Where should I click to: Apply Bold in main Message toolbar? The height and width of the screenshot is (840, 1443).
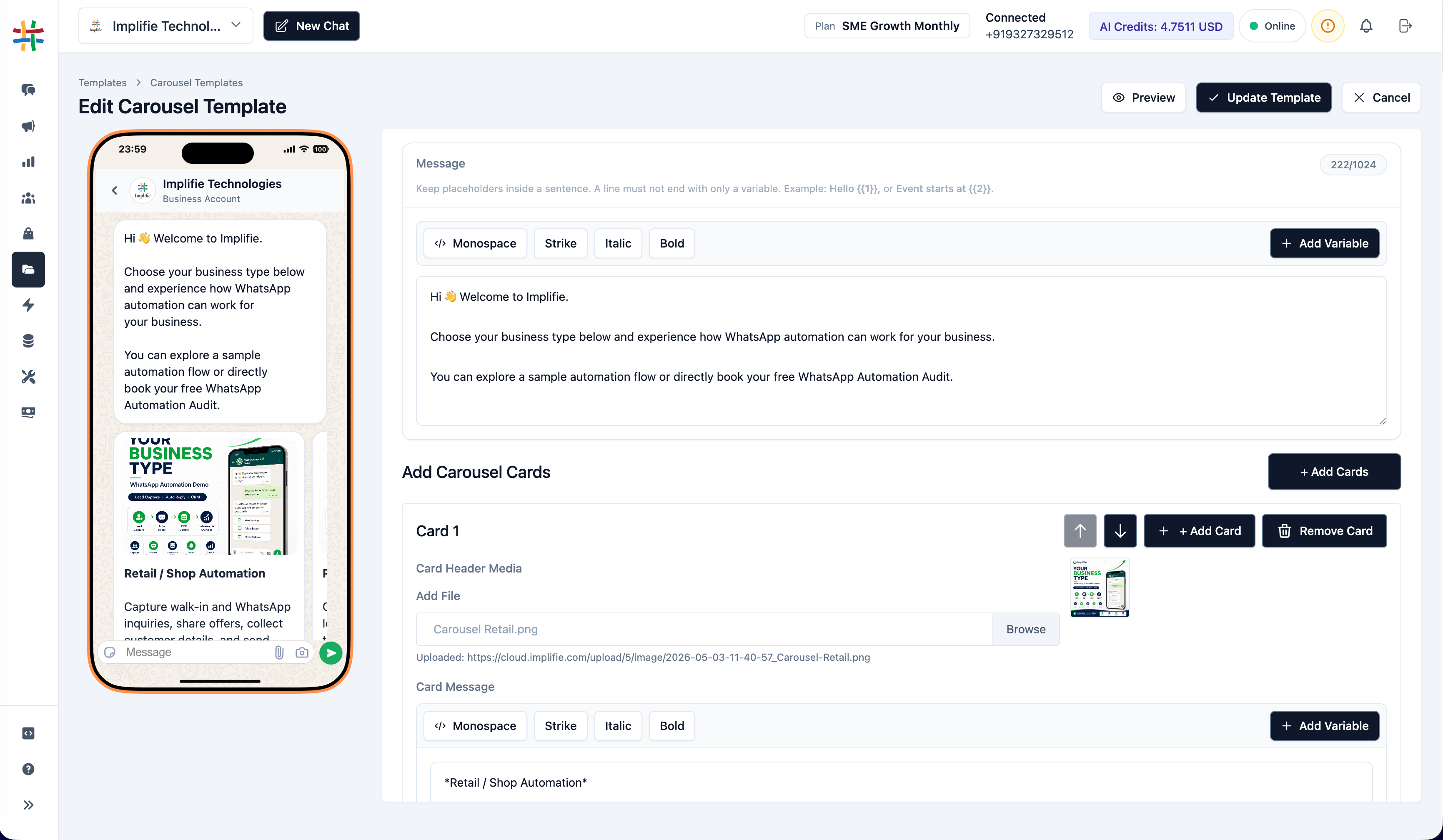coord(671,243)
